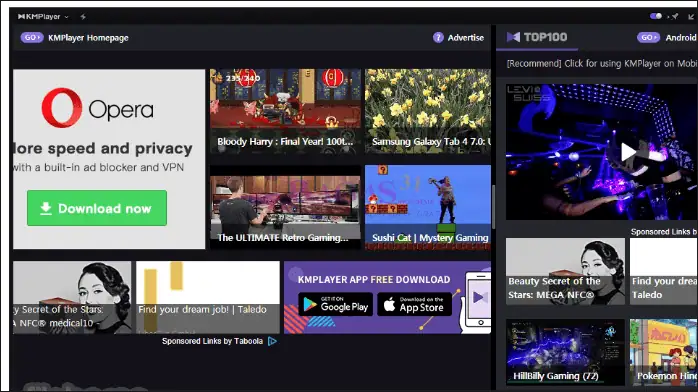
Task: Click the Get it on Google Play badge
Action: tap(336, 304)
